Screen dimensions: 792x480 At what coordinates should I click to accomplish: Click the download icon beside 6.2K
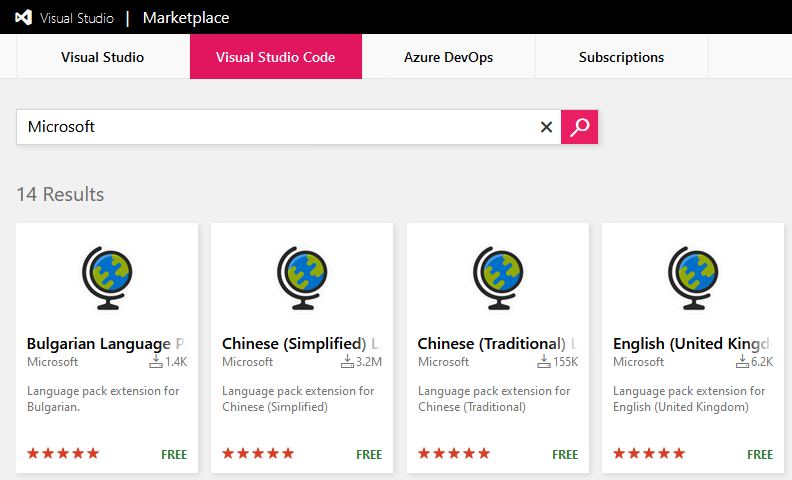(742, 361)
